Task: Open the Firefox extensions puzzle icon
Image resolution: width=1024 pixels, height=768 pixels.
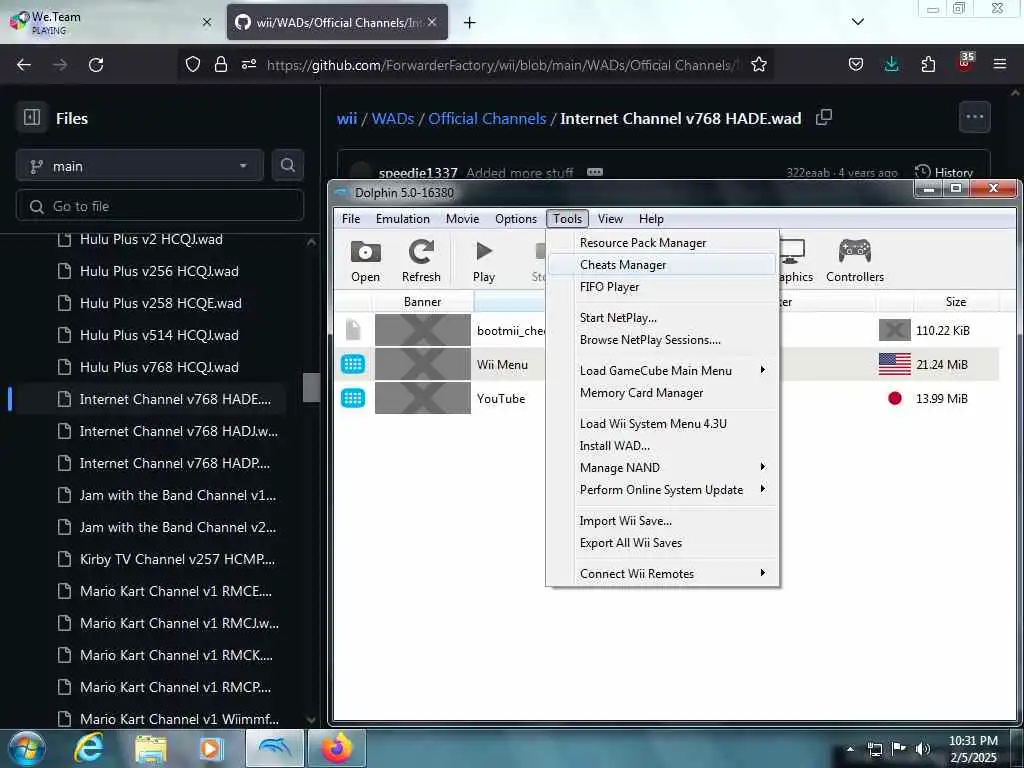Action: [928, 65]
